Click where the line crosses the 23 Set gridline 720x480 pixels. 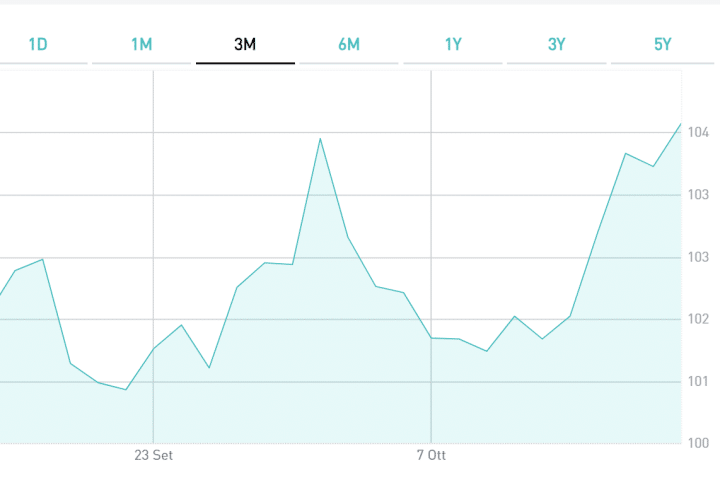(153, 348)
